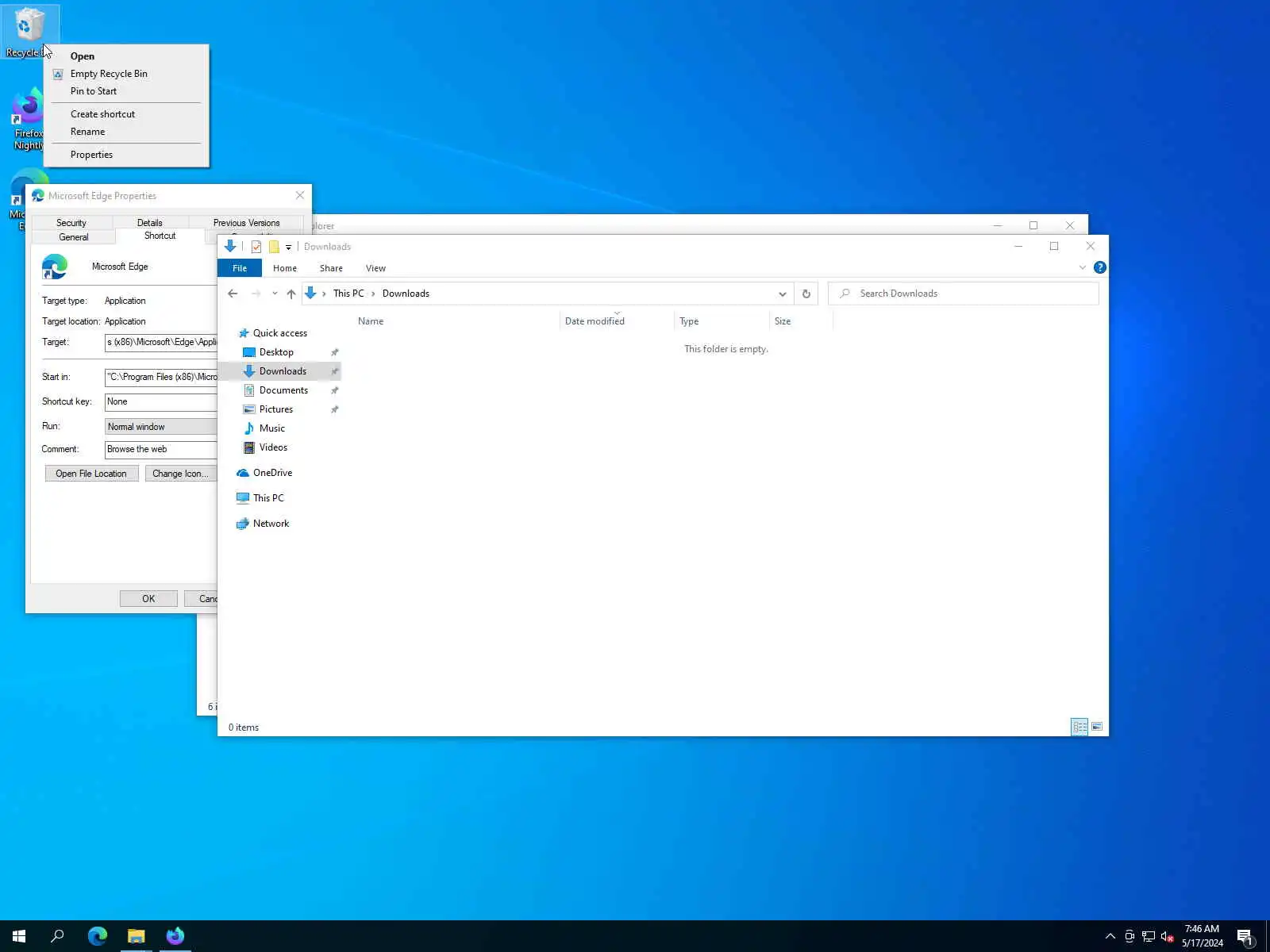Image resolution: width=1270 pixels, height=952 pixels.
Task: Sort by Date modified column header
Action: coord(617,321)
